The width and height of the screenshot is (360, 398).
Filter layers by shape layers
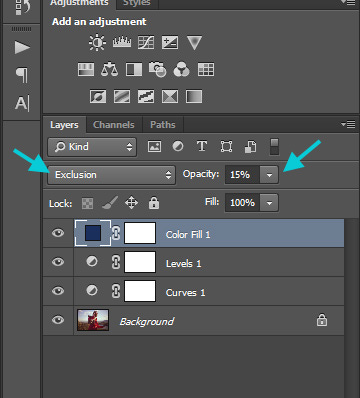point(226,146)
